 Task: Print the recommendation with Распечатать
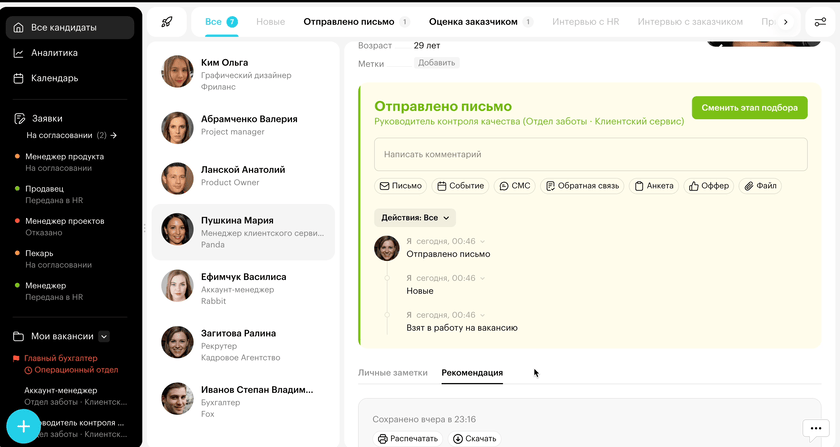coord(408,439)
